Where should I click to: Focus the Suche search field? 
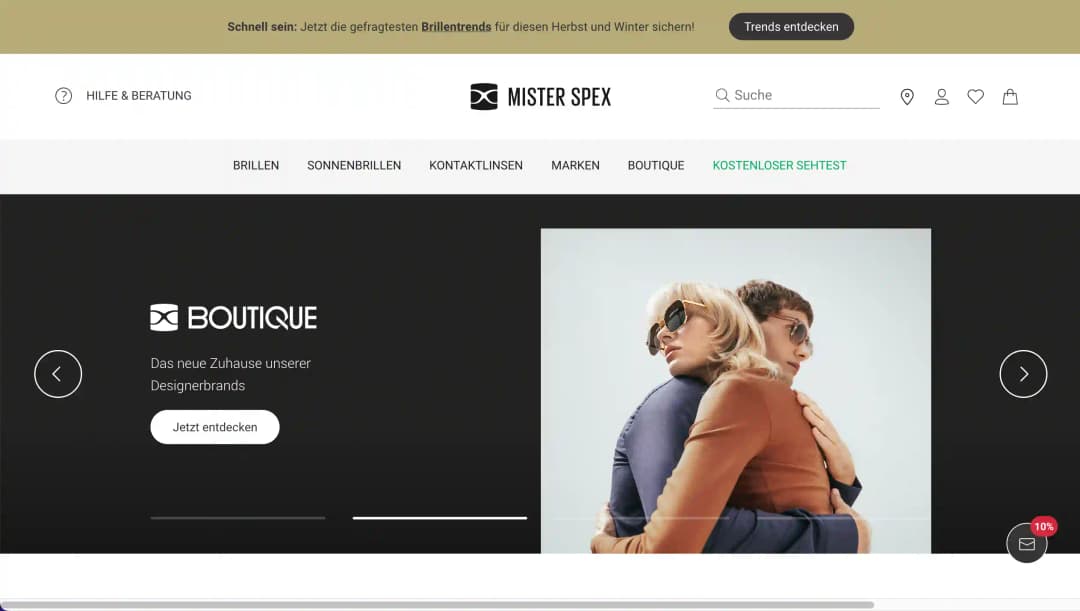805,96
